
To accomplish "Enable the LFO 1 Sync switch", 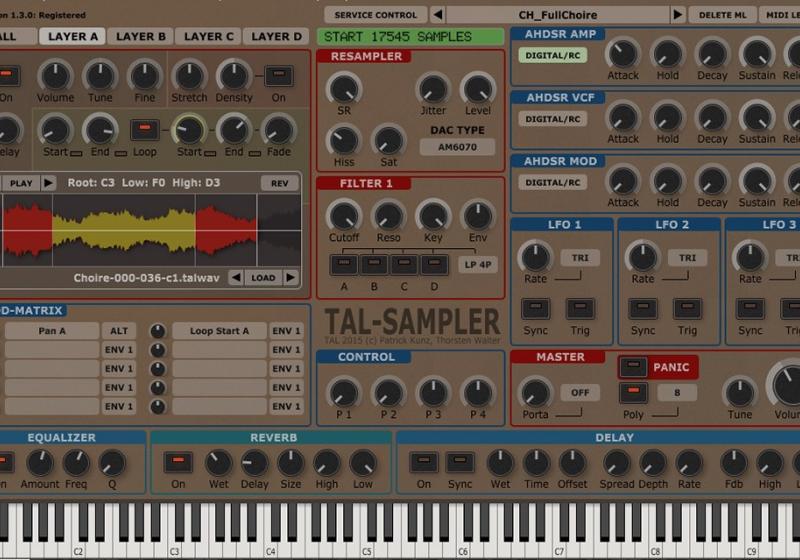I will click(x=535, y=309).
